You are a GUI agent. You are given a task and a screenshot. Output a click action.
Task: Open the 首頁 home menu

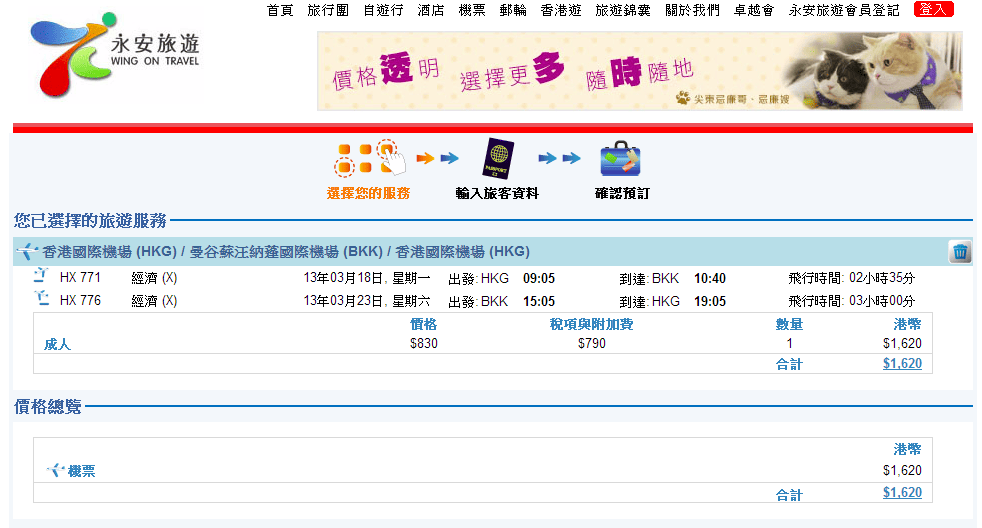point(280,10)
